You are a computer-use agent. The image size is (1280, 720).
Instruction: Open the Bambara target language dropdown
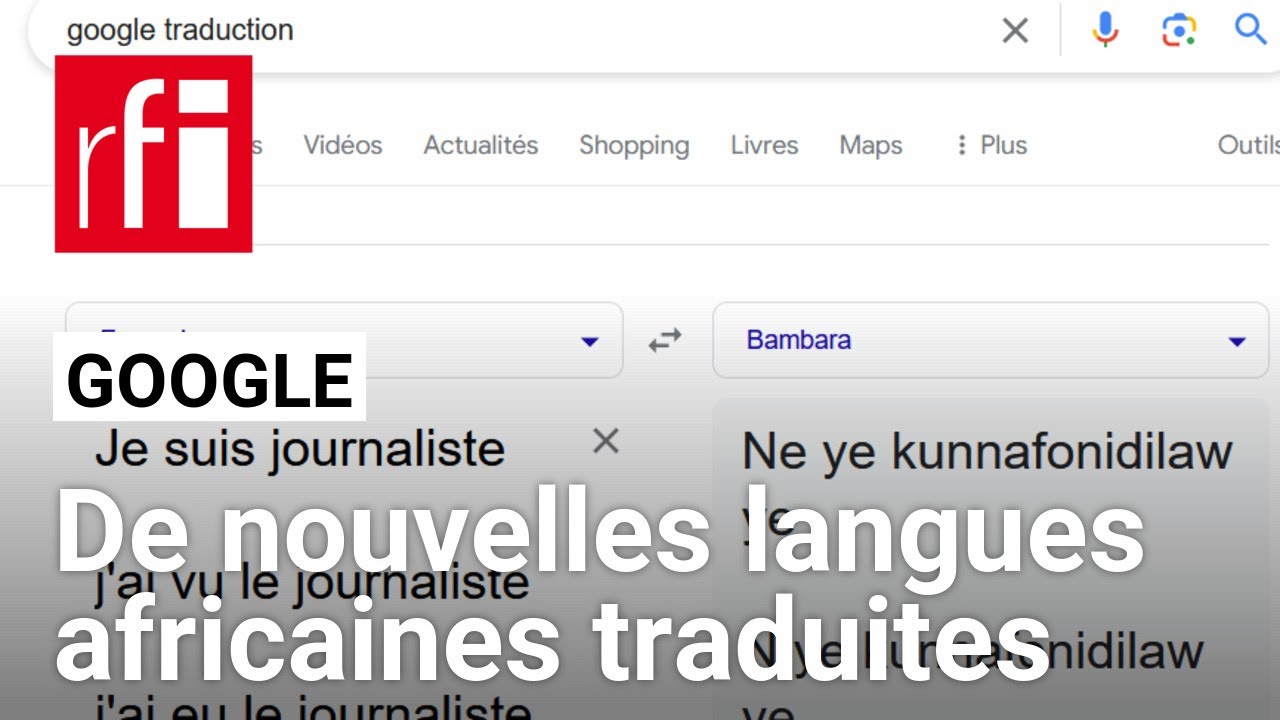(990, 341)
